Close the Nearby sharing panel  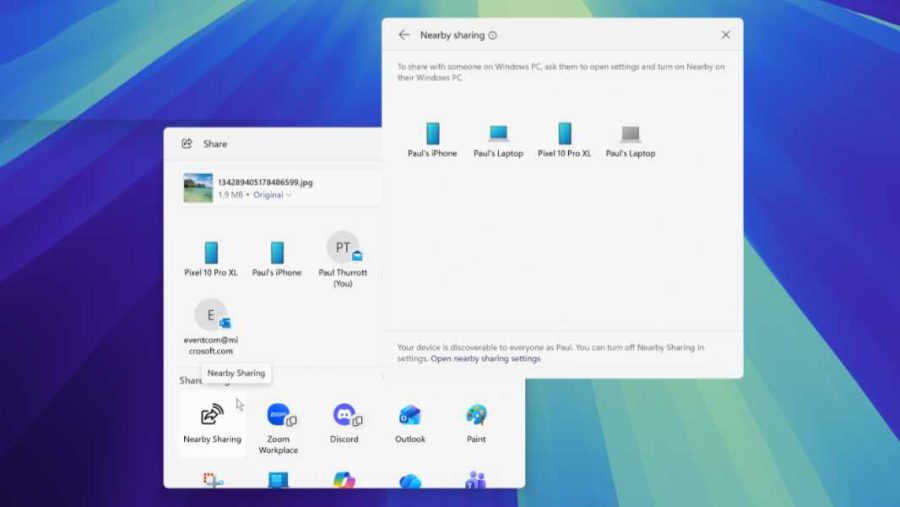[726, 35]
